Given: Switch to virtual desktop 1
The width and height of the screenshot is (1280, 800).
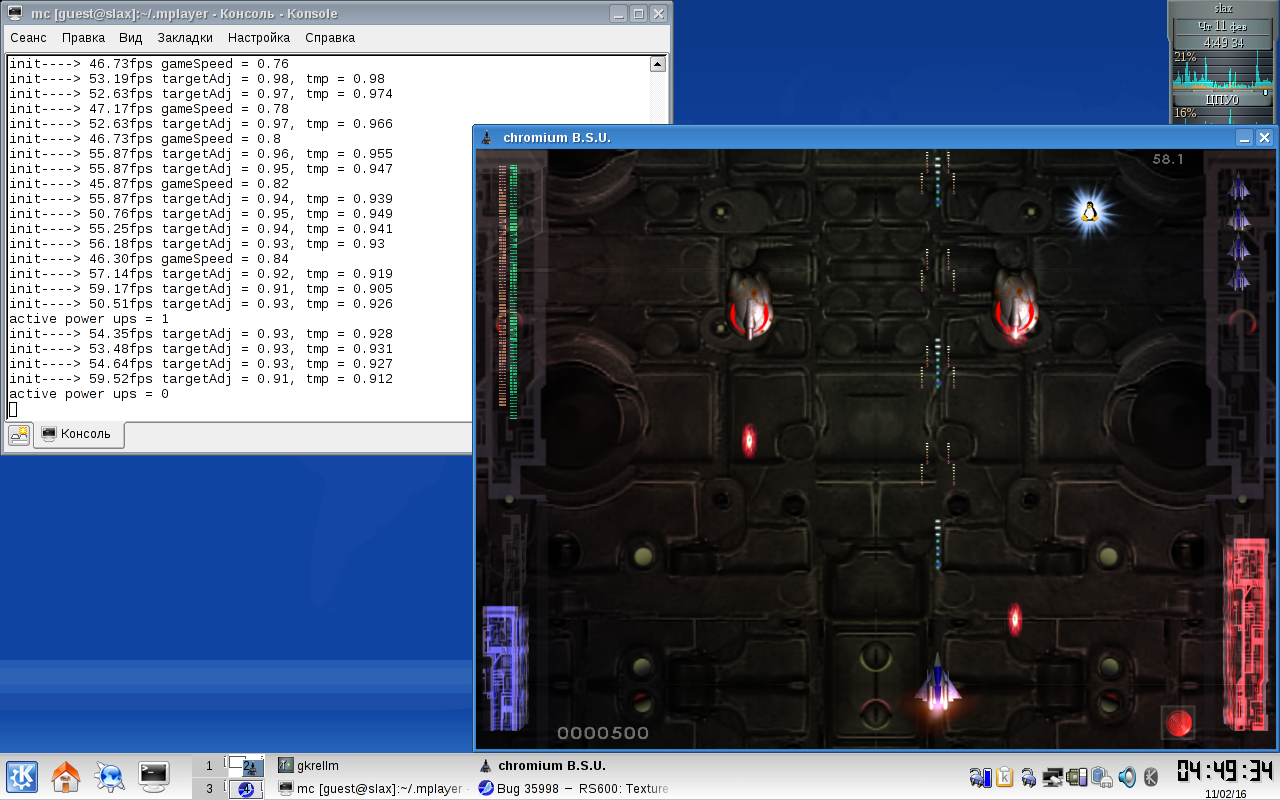Looking at the screenshot, I should click(210, 766).
